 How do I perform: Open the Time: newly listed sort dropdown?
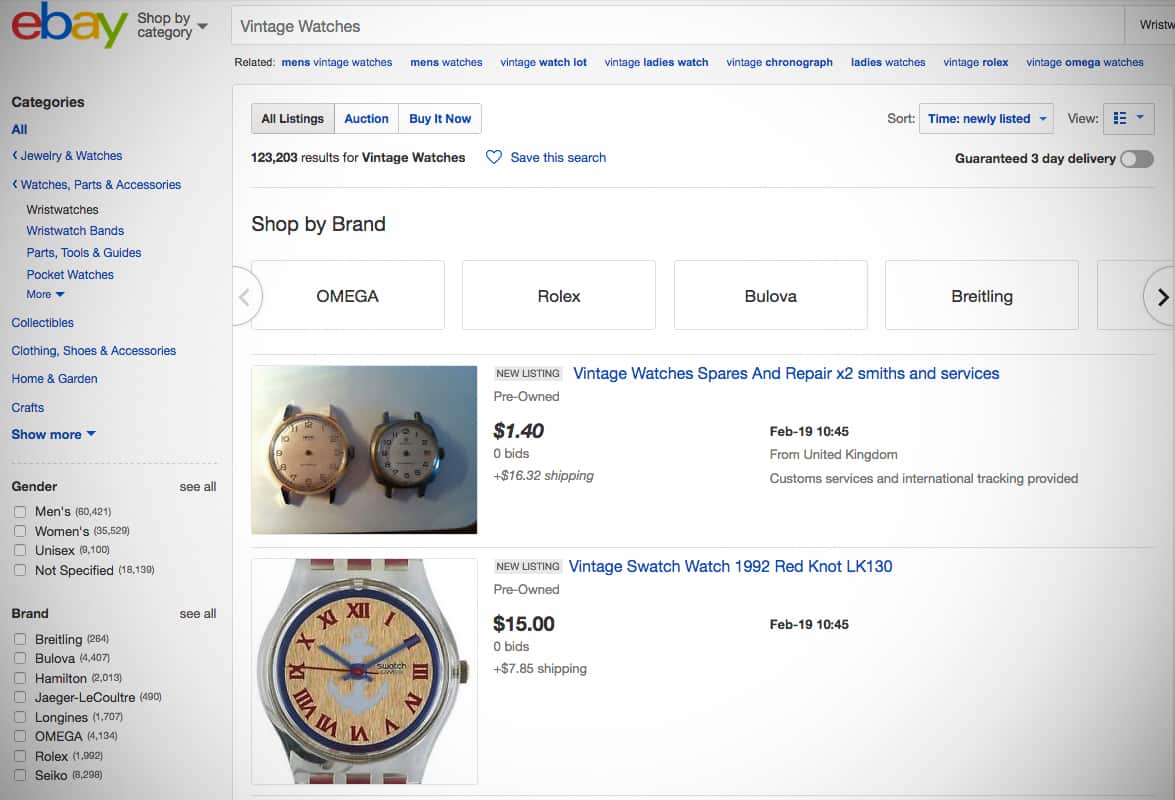tap(985, 117)
